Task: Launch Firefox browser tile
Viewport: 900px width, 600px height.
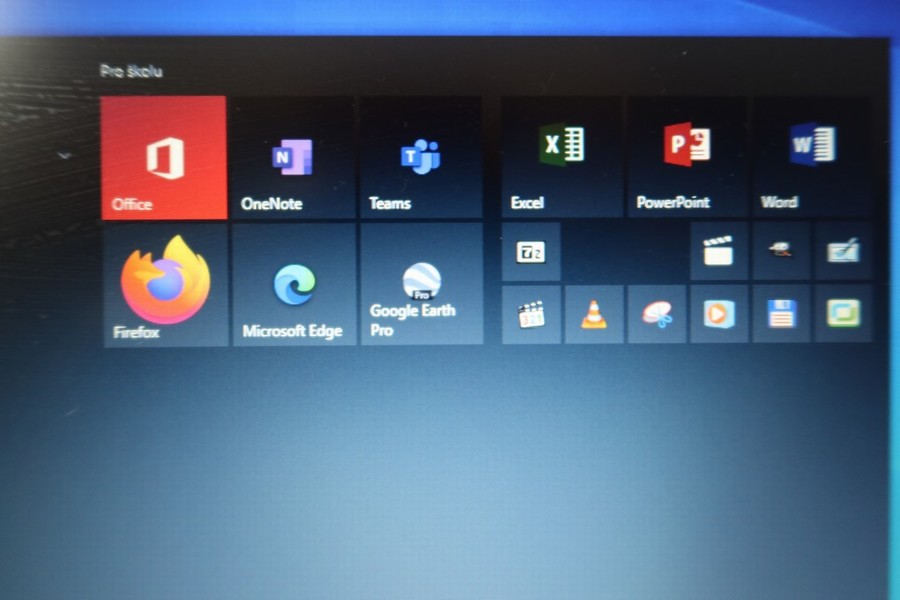Action: [x=165, y=285]
